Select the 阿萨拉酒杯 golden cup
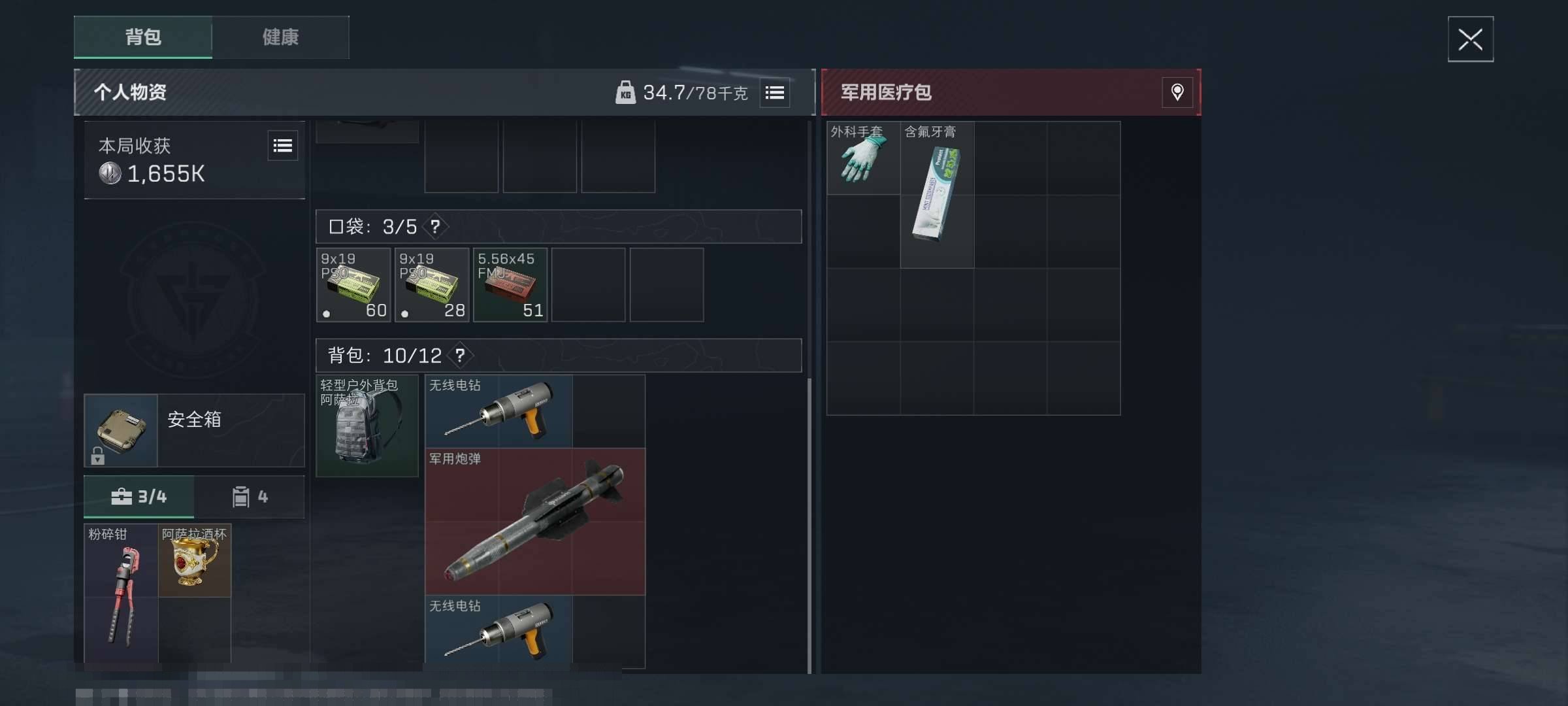Image resolution: width=1568 pixels, height=706 pixels. tap(195, 560)
